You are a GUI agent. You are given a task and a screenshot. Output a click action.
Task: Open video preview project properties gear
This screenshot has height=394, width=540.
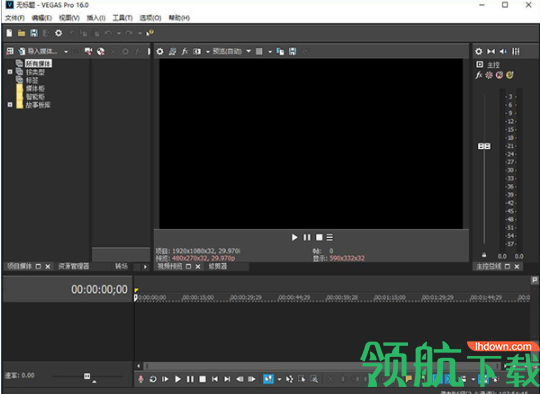(160, 52)
